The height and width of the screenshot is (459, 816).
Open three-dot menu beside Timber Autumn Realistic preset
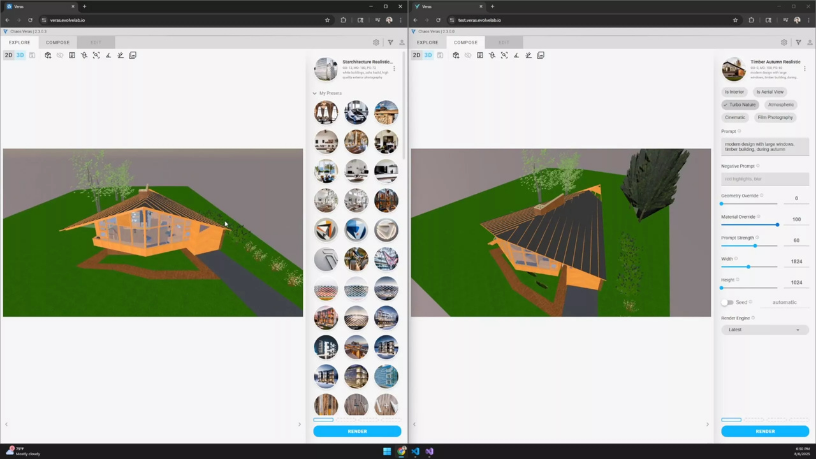(805, 69)
